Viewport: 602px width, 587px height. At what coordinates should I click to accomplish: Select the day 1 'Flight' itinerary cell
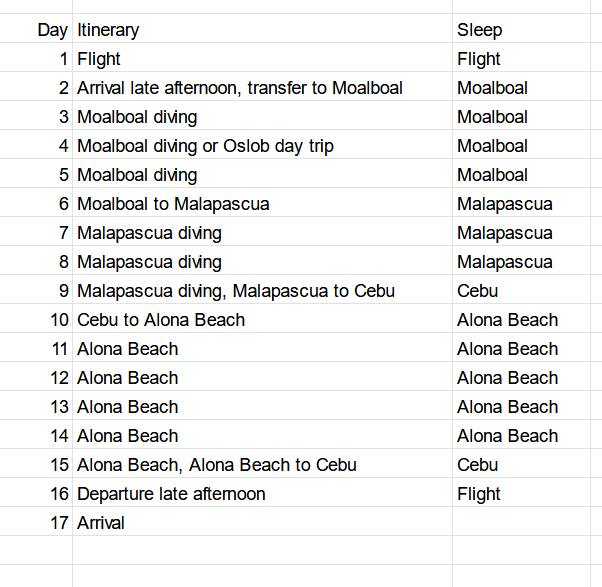click(x=99, y=59)
